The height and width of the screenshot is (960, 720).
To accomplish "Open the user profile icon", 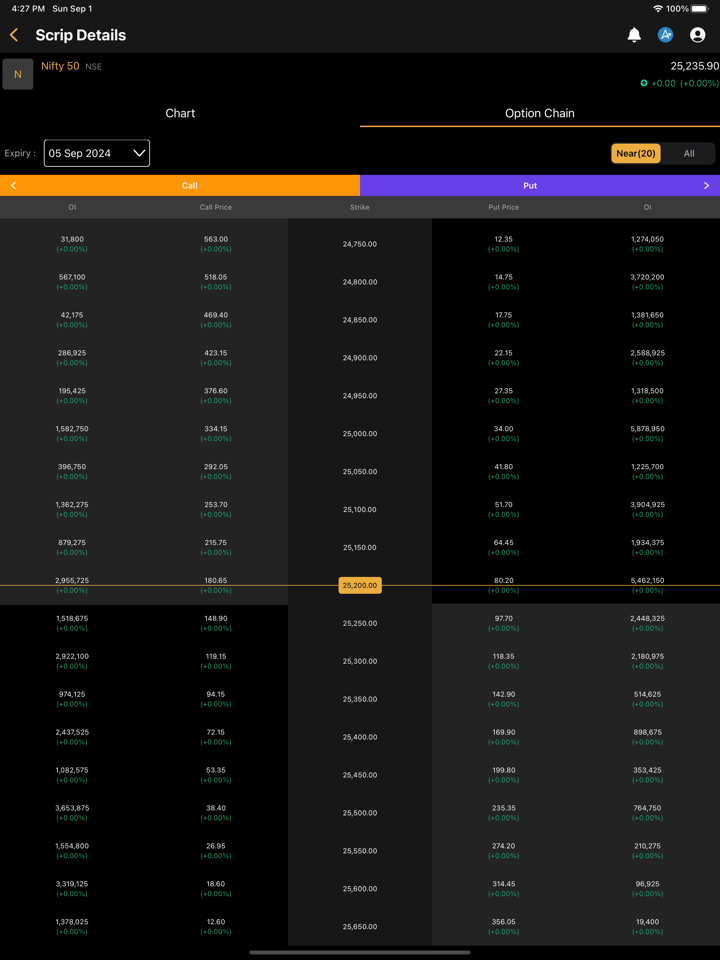I will (698, 35).
